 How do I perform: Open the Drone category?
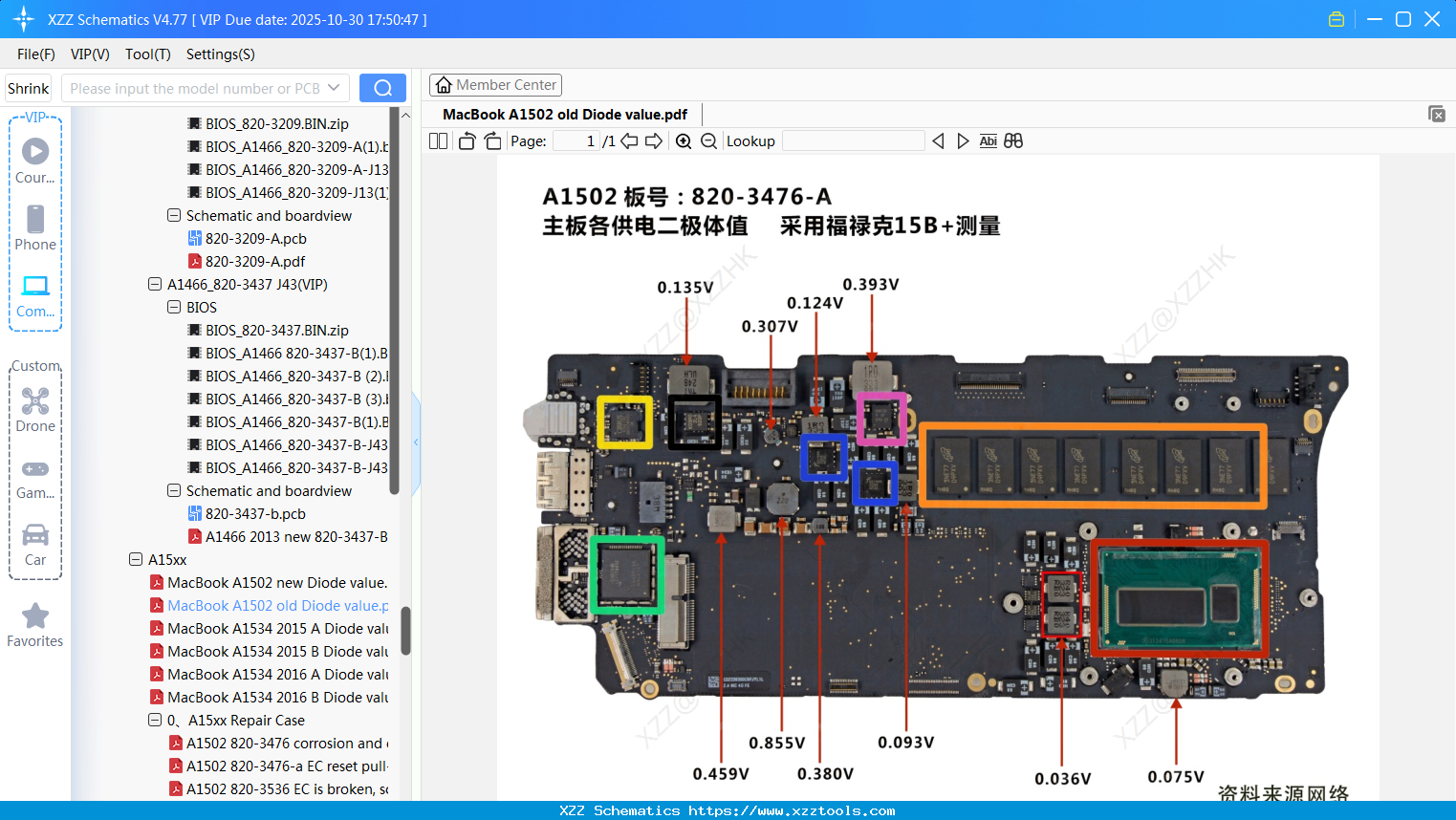tap(35, 410)
